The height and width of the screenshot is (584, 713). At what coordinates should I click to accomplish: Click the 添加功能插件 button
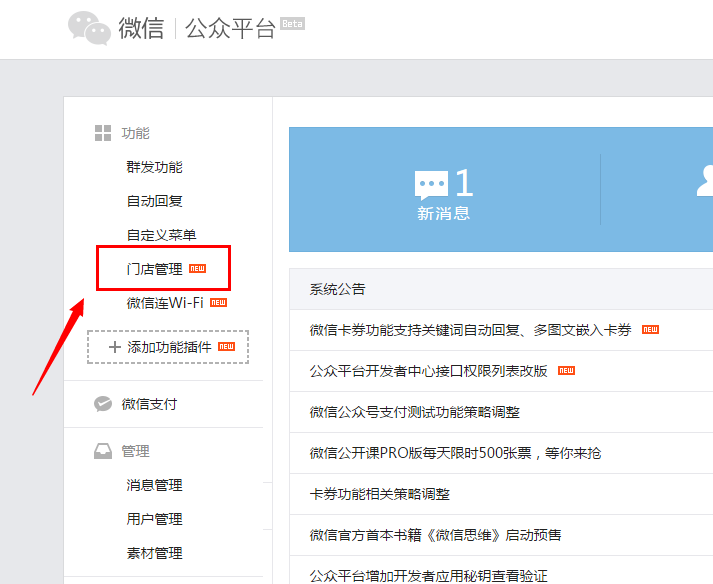pos(168,347)
